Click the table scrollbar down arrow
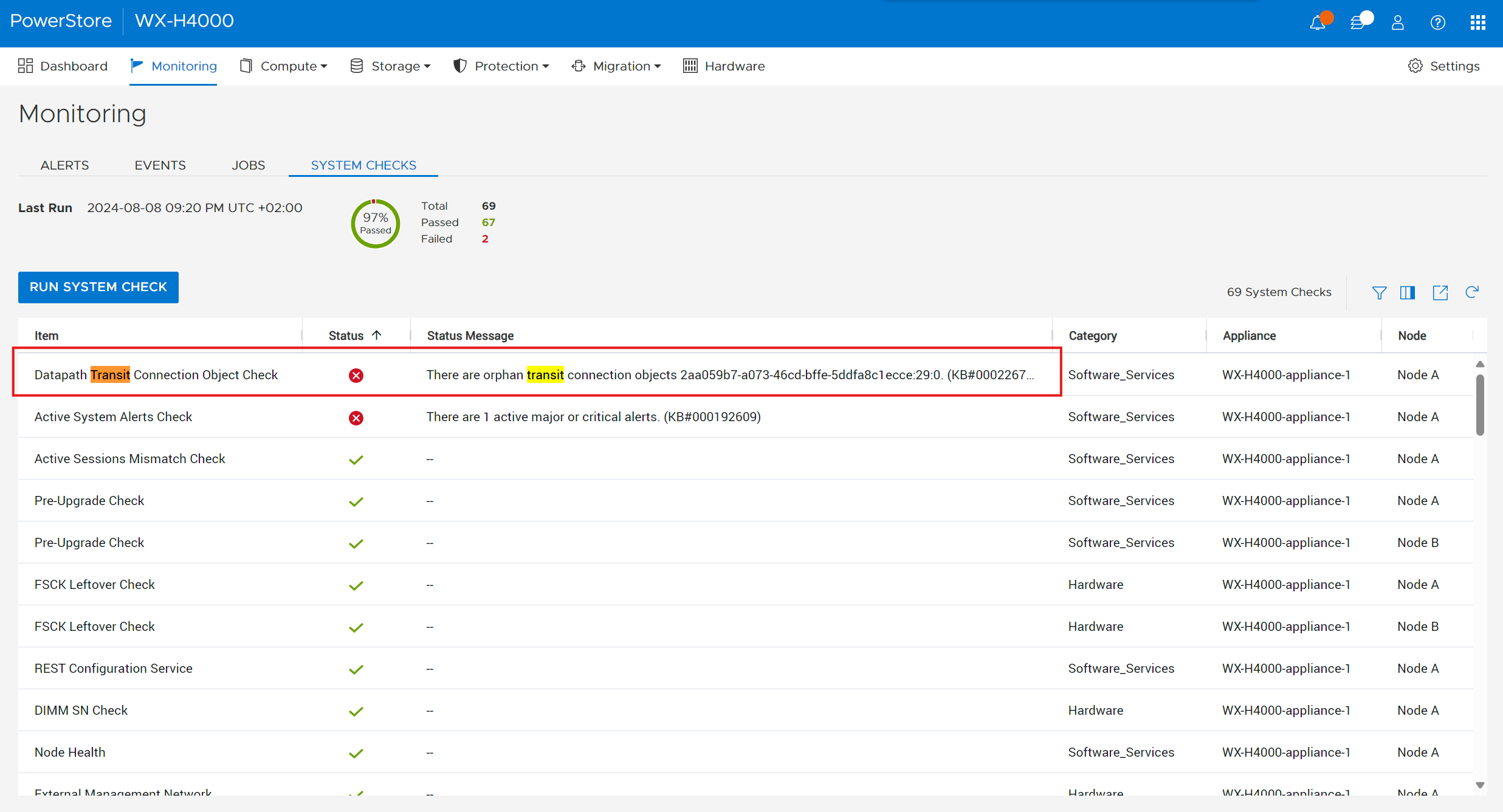 [x=1480, y=785]
